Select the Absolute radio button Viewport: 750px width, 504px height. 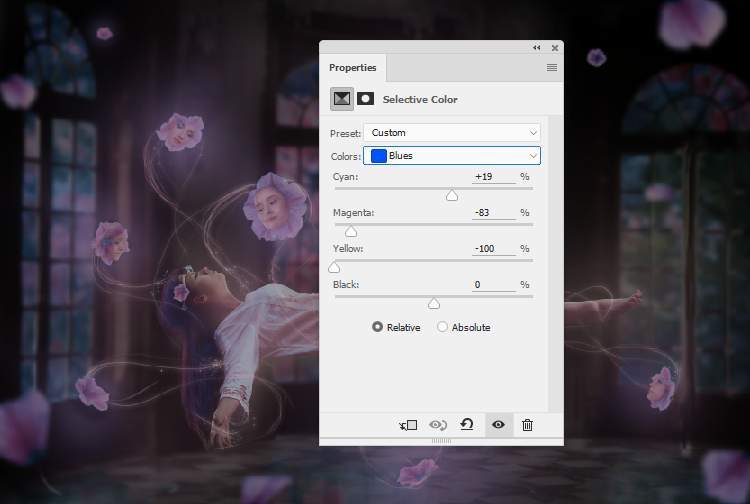[x=442, y=327]
